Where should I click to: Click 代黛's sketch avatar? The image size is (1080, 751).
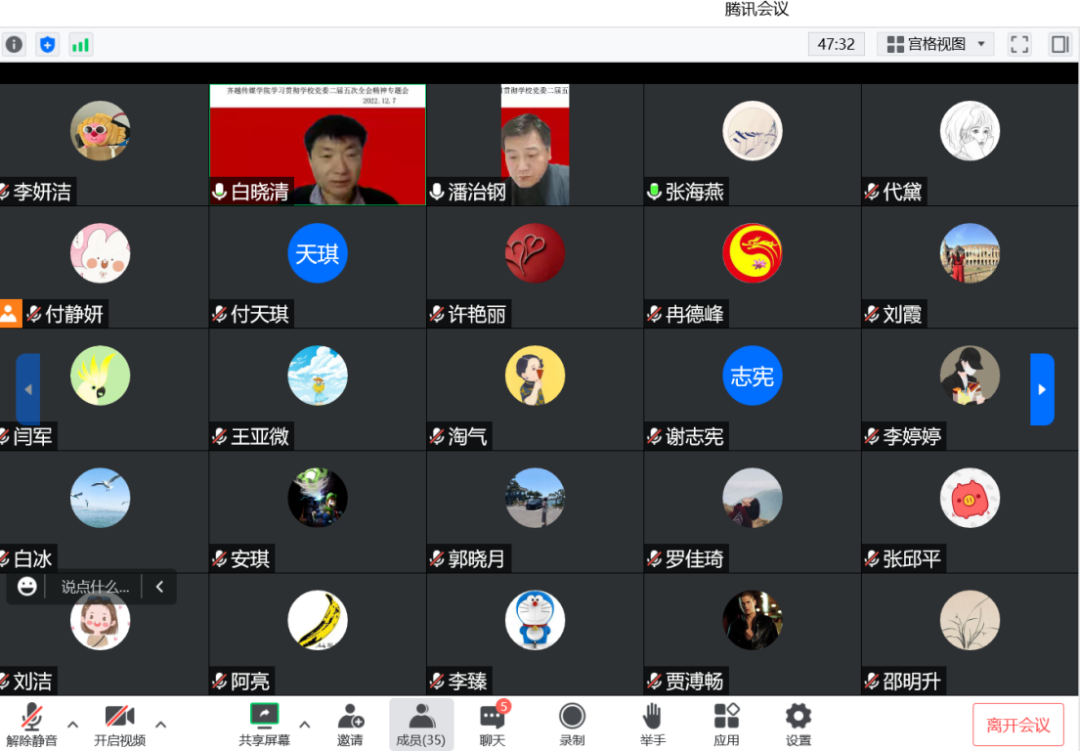point(970,131)
